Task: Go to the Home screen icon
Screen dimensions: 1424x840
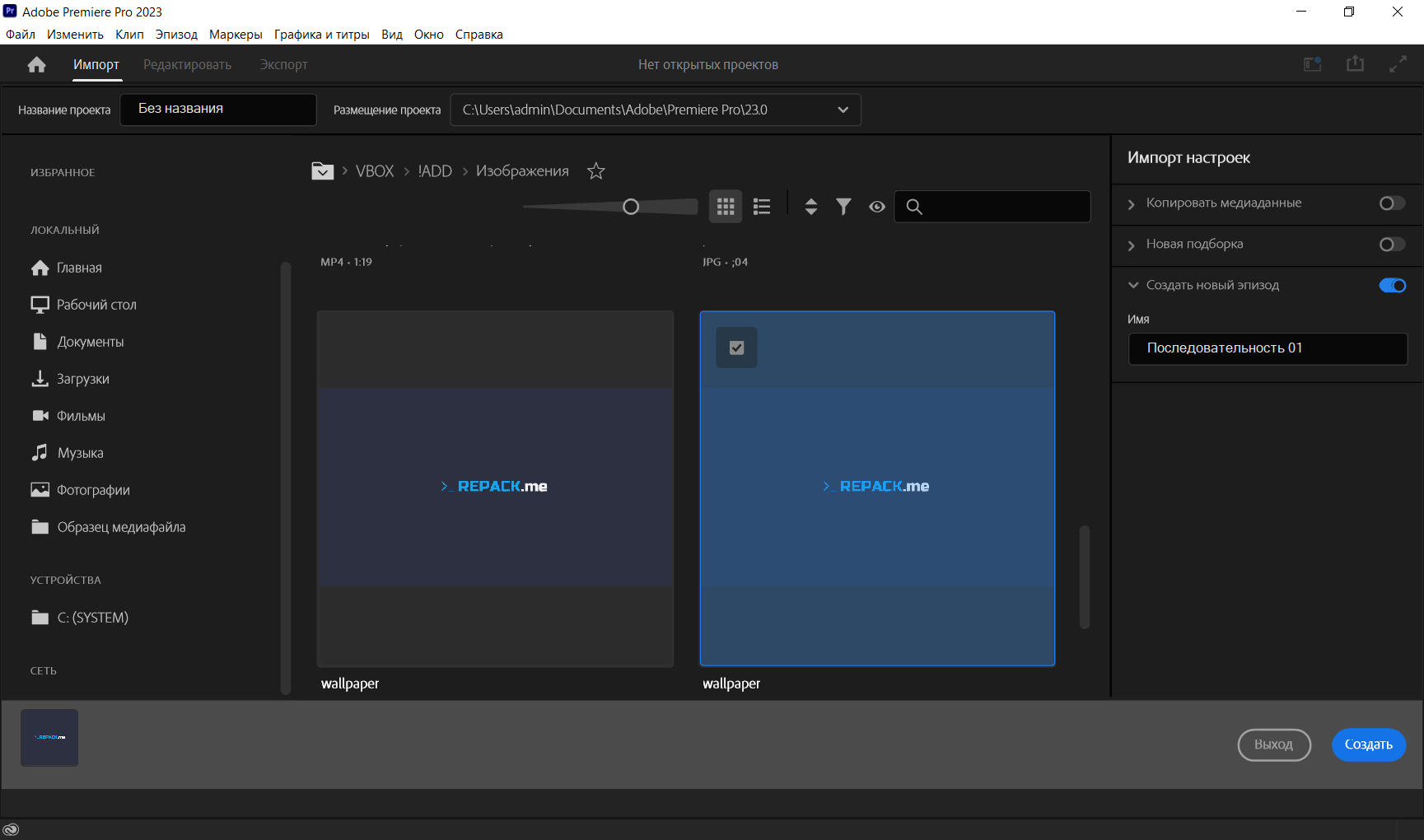Action: tap(36, 65)
